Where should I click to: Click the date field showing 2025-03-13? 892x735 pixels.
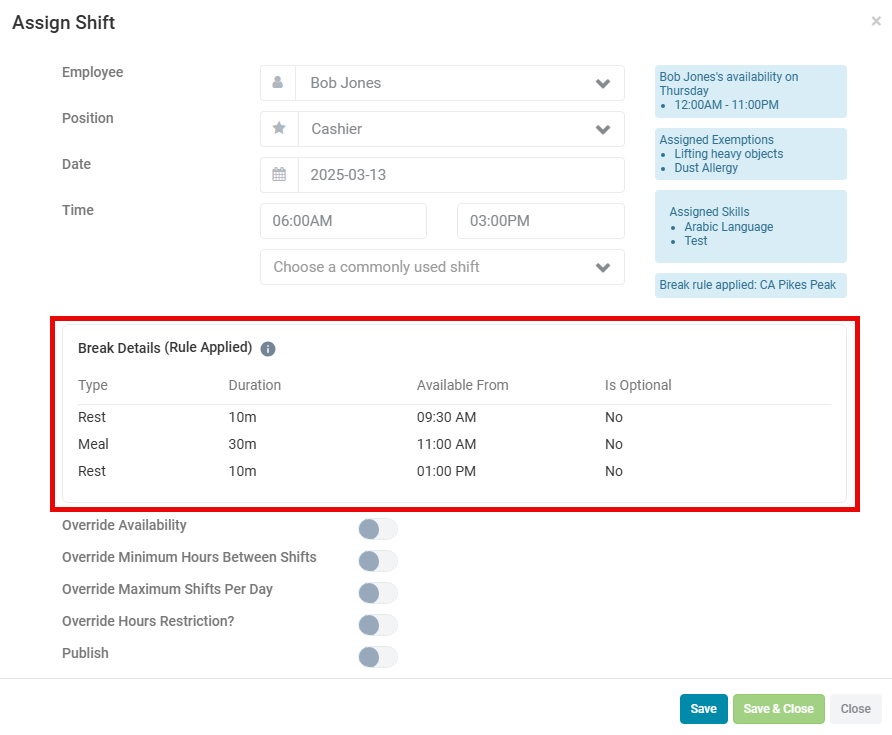pyautogui.click(x=460, y=175)
